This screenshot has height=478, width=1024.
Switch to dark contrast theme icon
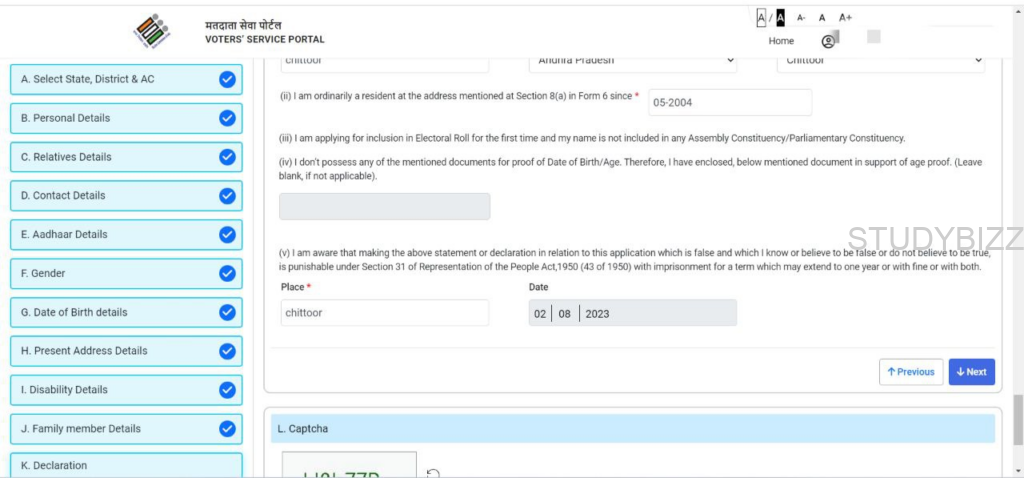pyautogui.click(x=780, y=17)
